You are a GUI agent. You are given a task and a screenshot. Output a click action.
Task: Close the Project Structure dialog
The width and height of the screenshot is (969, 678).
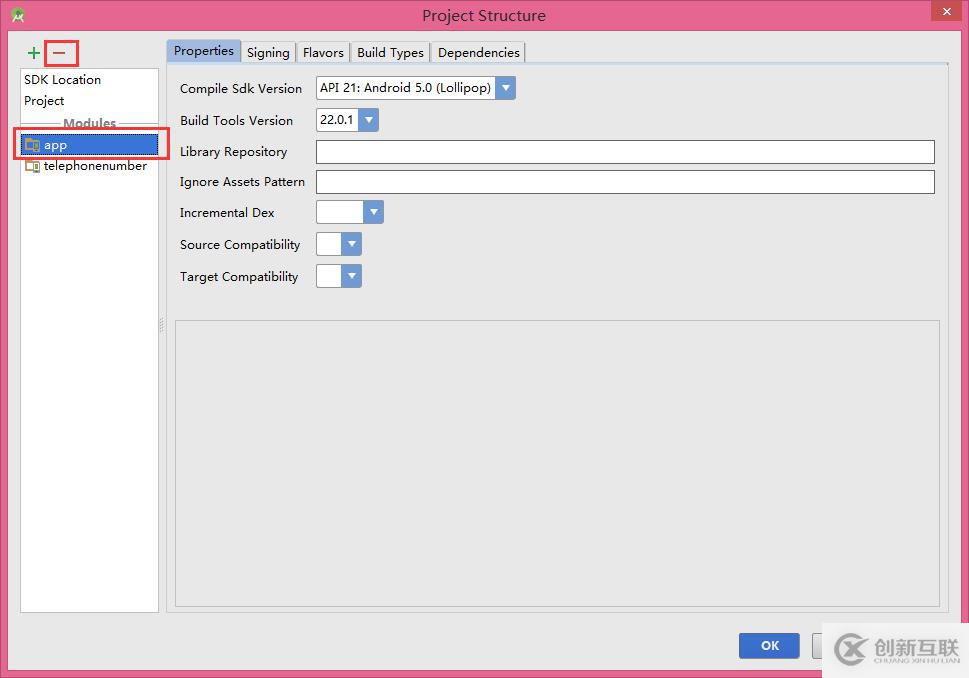tap(947, 11)
